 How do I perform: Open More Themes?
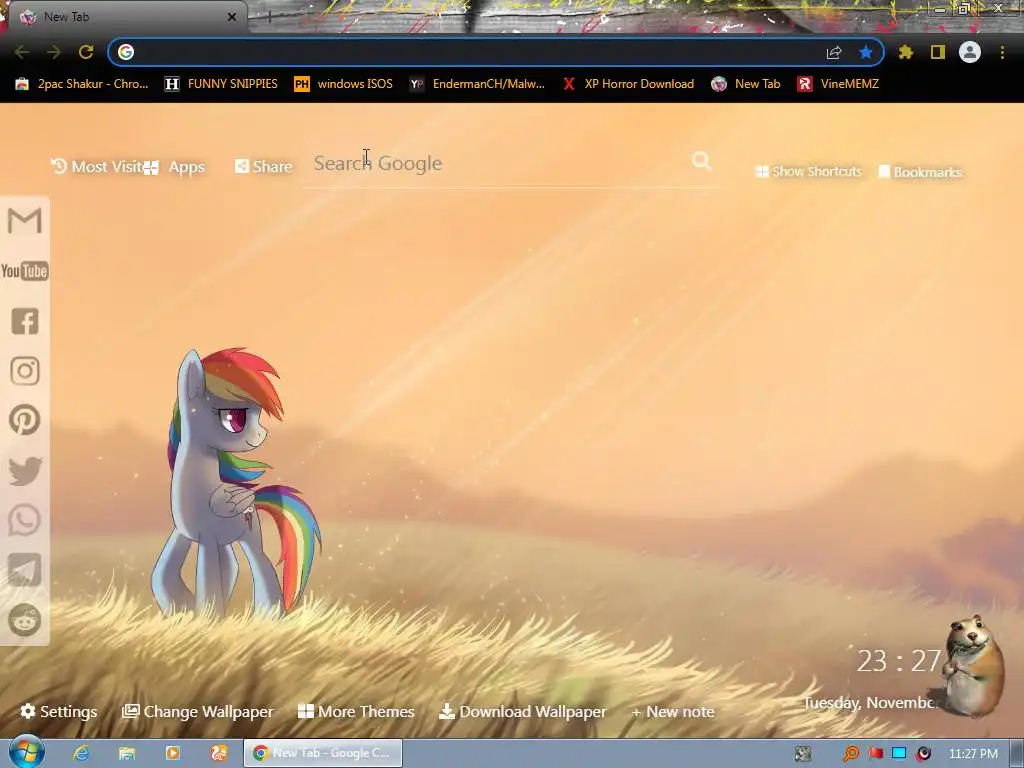point(356,711)
